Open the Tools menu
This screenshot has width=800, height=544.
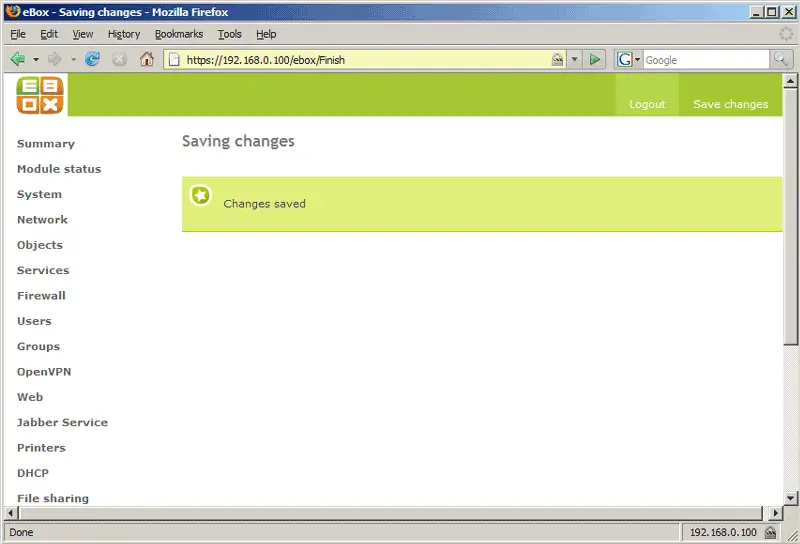(x=230, y=34)
